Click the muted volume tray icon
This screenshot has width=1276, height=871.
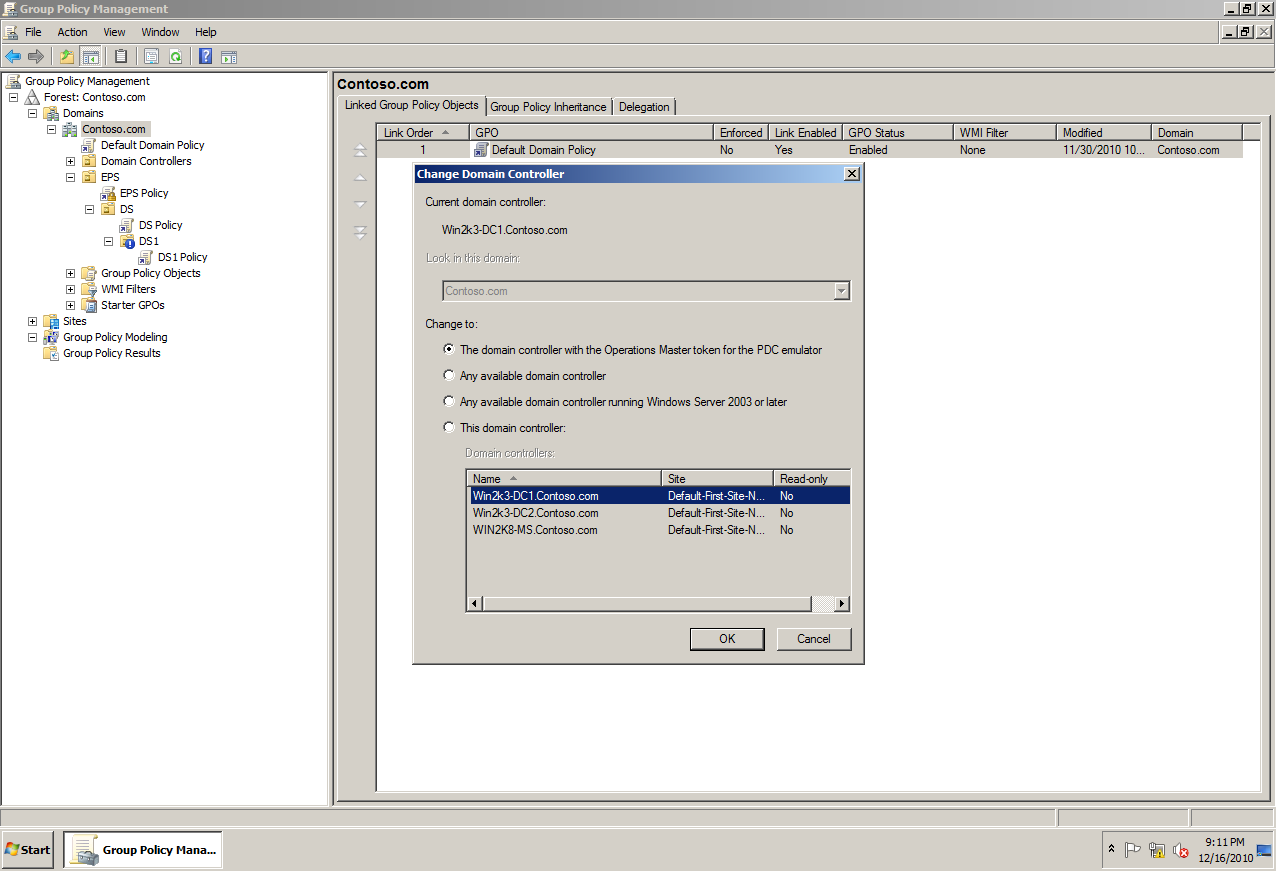[x=1181, y=850]
